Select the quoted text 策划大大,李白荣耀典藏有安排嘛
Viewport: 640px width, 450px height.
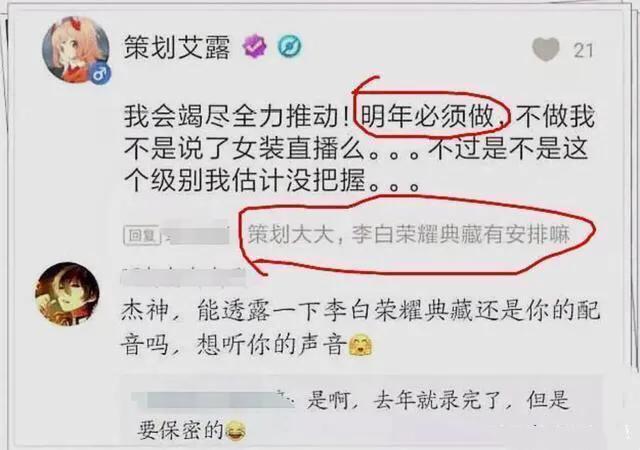(x=409, y=235)
